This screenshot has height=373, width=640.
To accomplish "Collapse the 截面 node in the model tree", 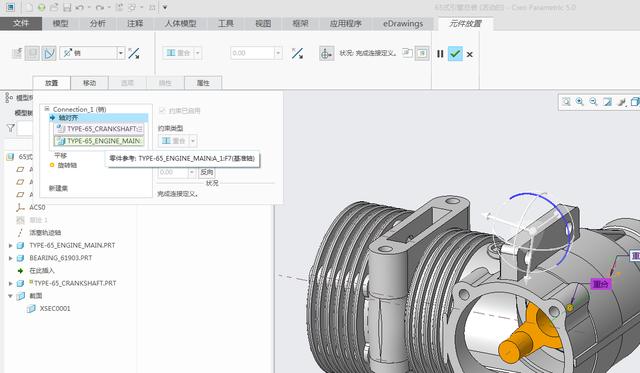I will (x=11, y=296).
